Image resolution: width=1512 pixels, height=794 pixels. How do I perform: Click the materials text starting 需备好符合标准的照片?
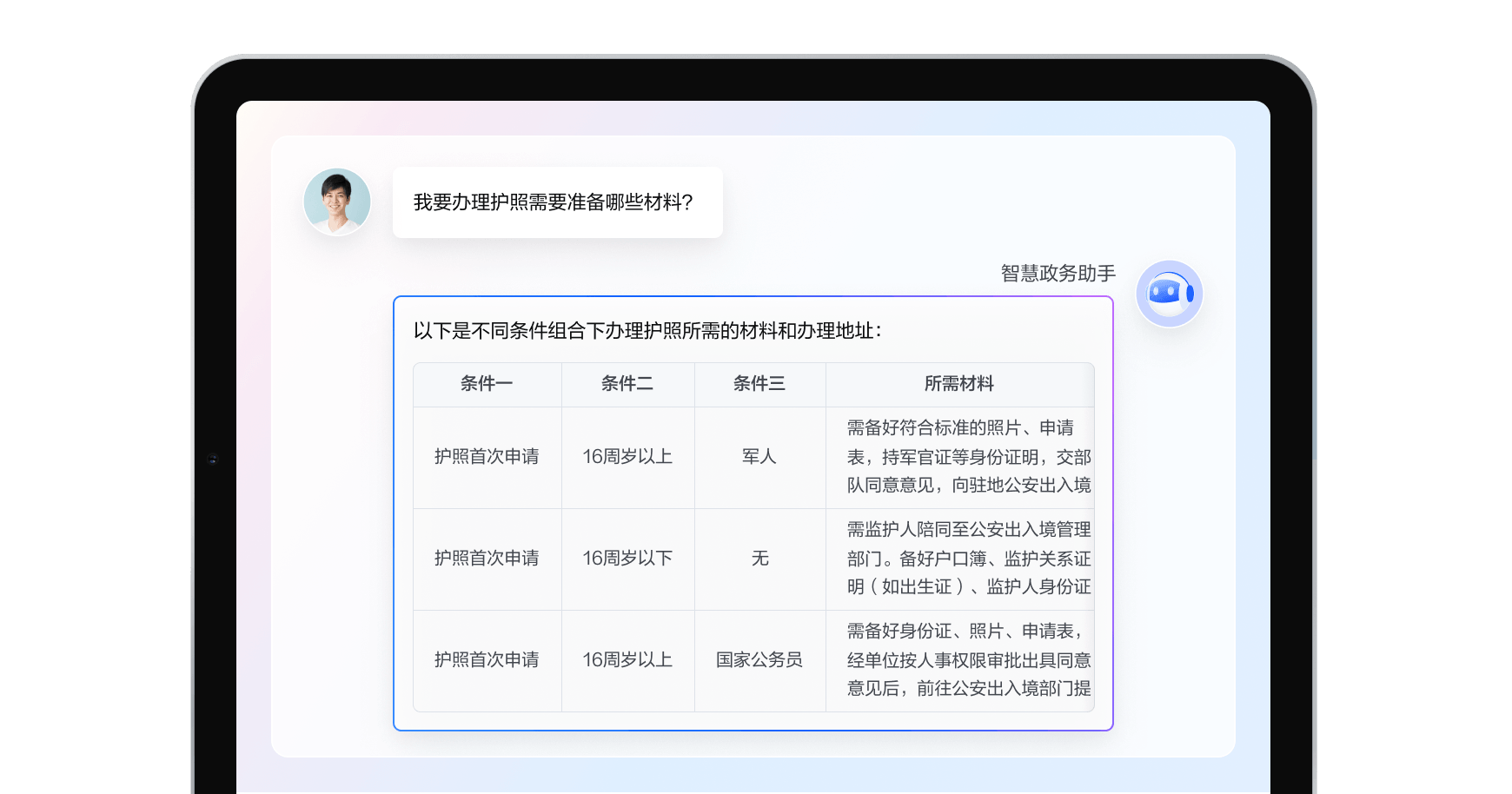pos(968,457)
